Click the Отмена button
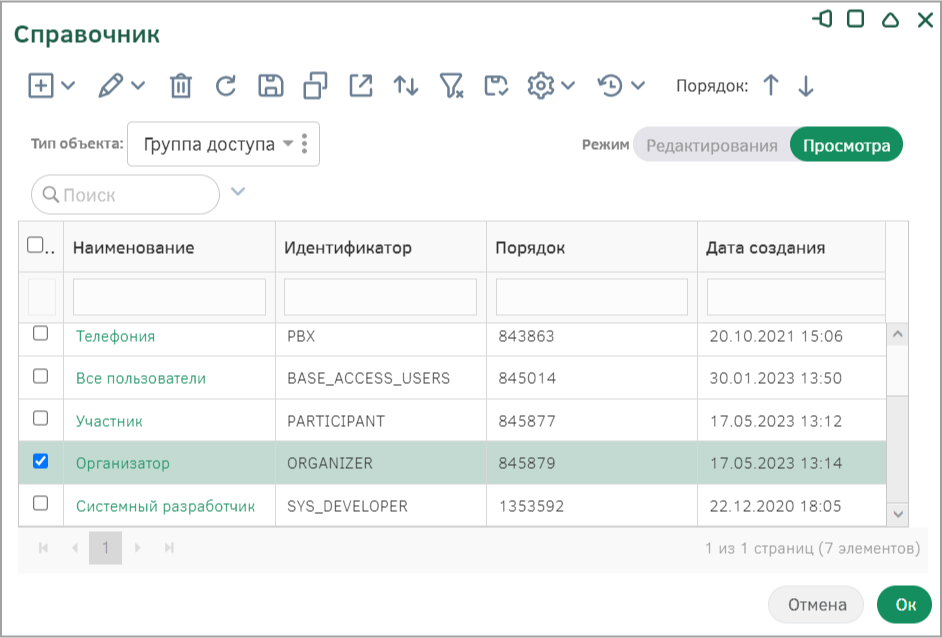 point(816,605)
